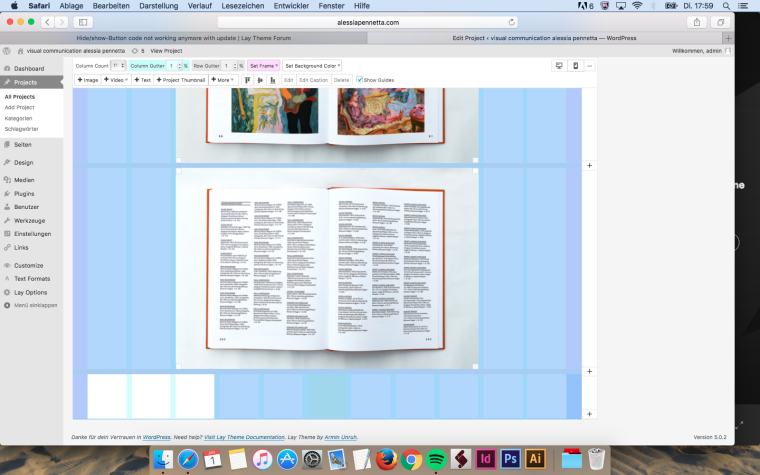Click align bottom icon in toolbar
This screenshot has width=760, height=475.
coord(273,79)
